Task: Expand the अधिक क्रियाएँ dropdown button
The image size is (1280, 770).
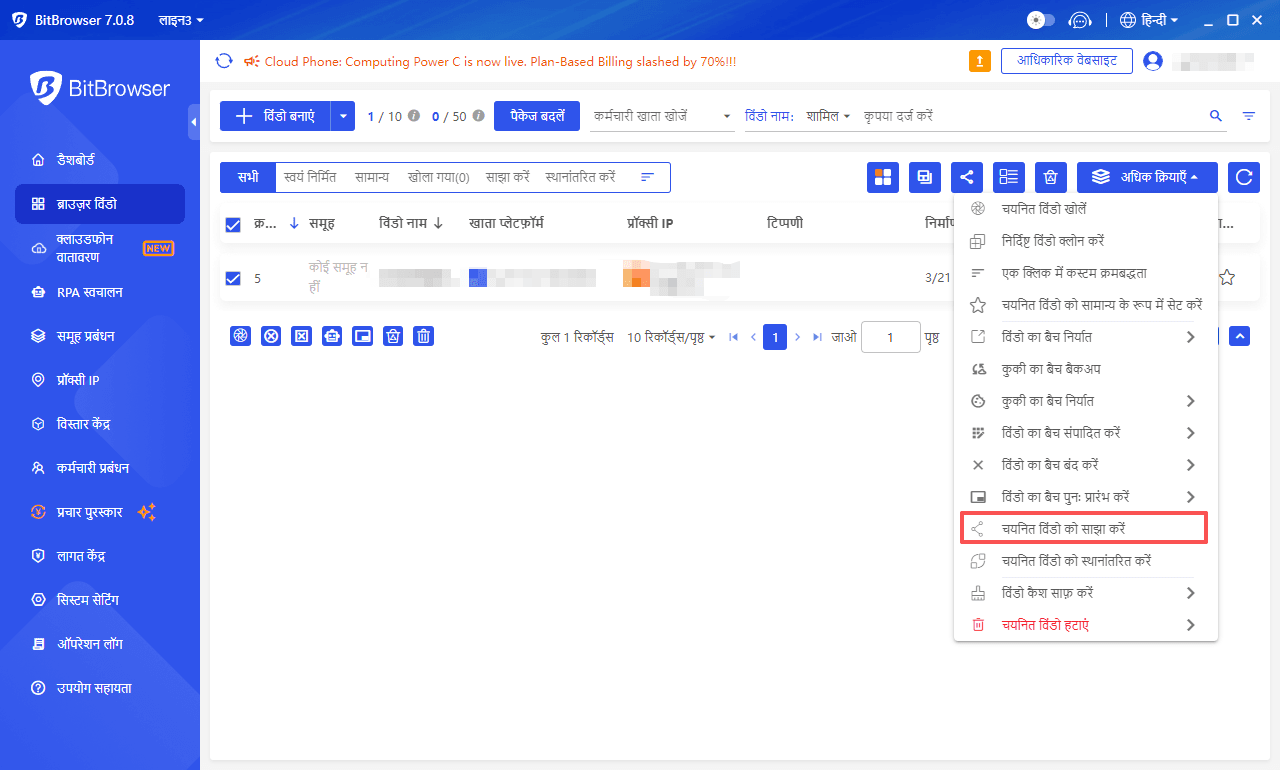Action: tap(1147, 177)
